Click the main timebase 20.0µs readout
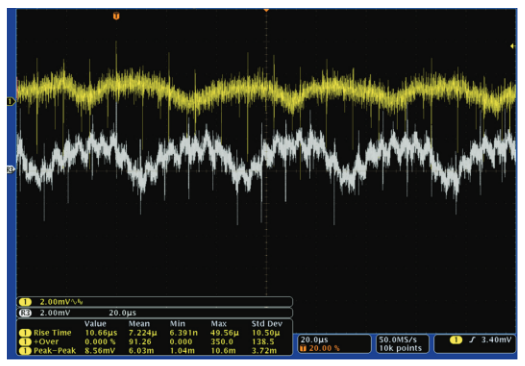Image resolution: width=525 pixels, height=366 pixels. click(x=314, y=340)
